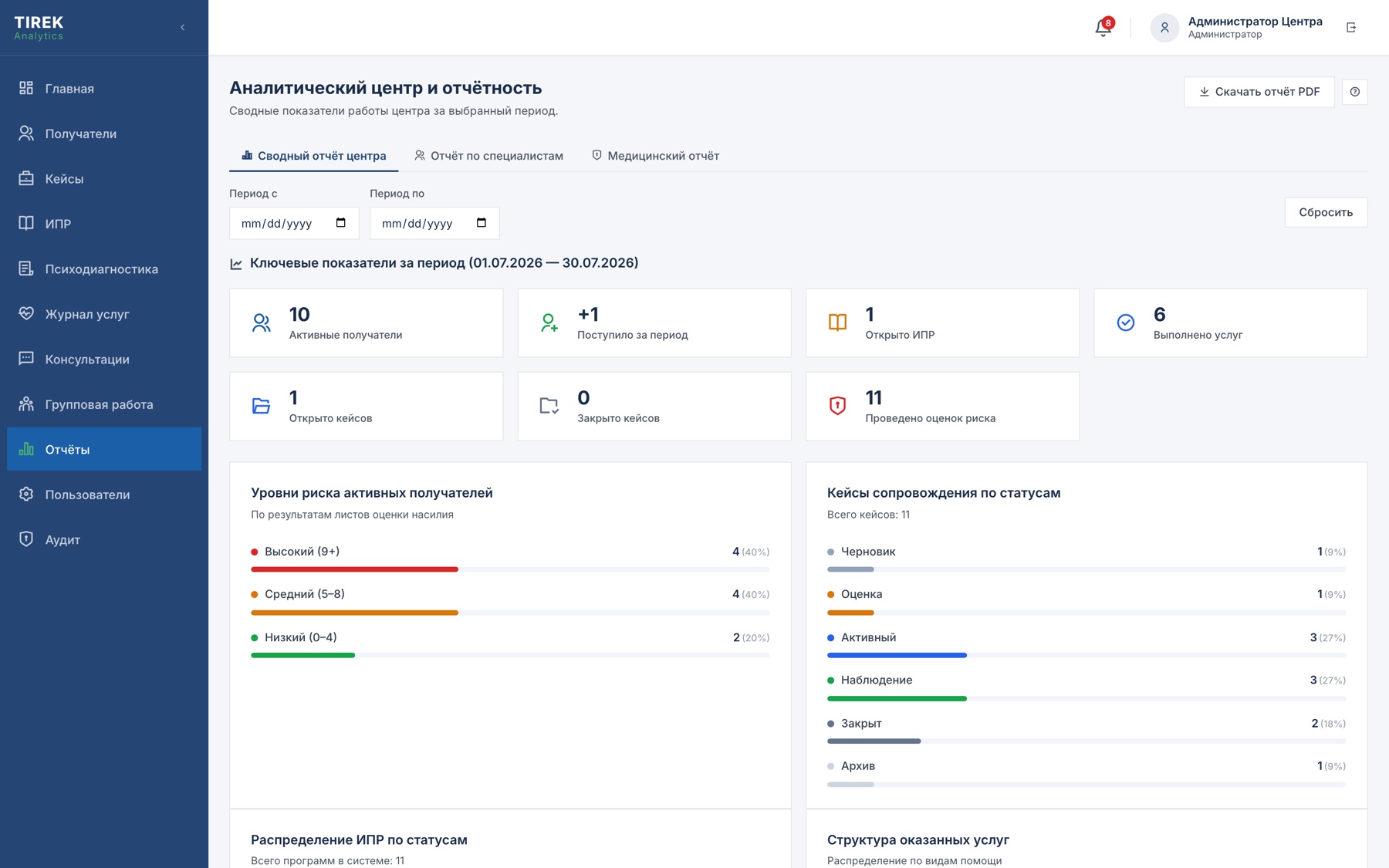The image size is (1389, 868).
Task: Click the Закрыто кейсов folder-check icon
Action: [549, 406]
